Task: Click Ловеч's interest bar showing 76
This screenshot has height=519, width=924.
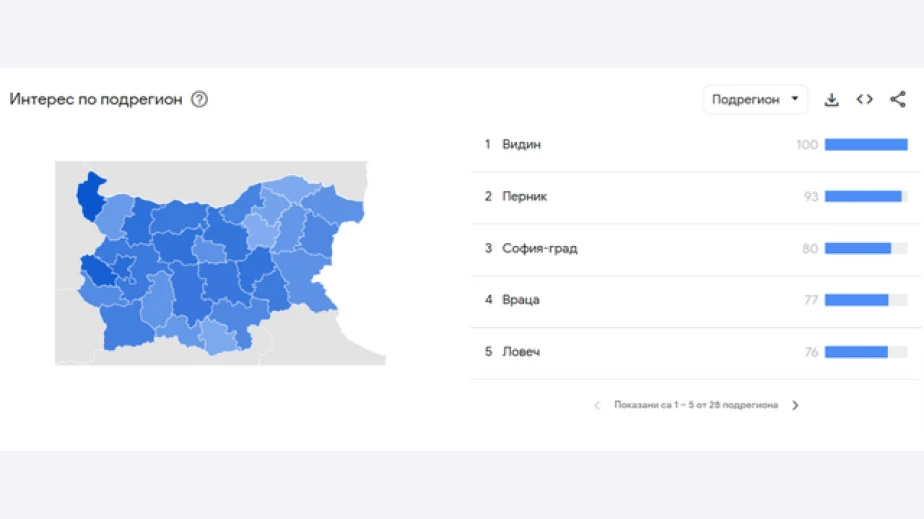Action: [x=857, y=352]
